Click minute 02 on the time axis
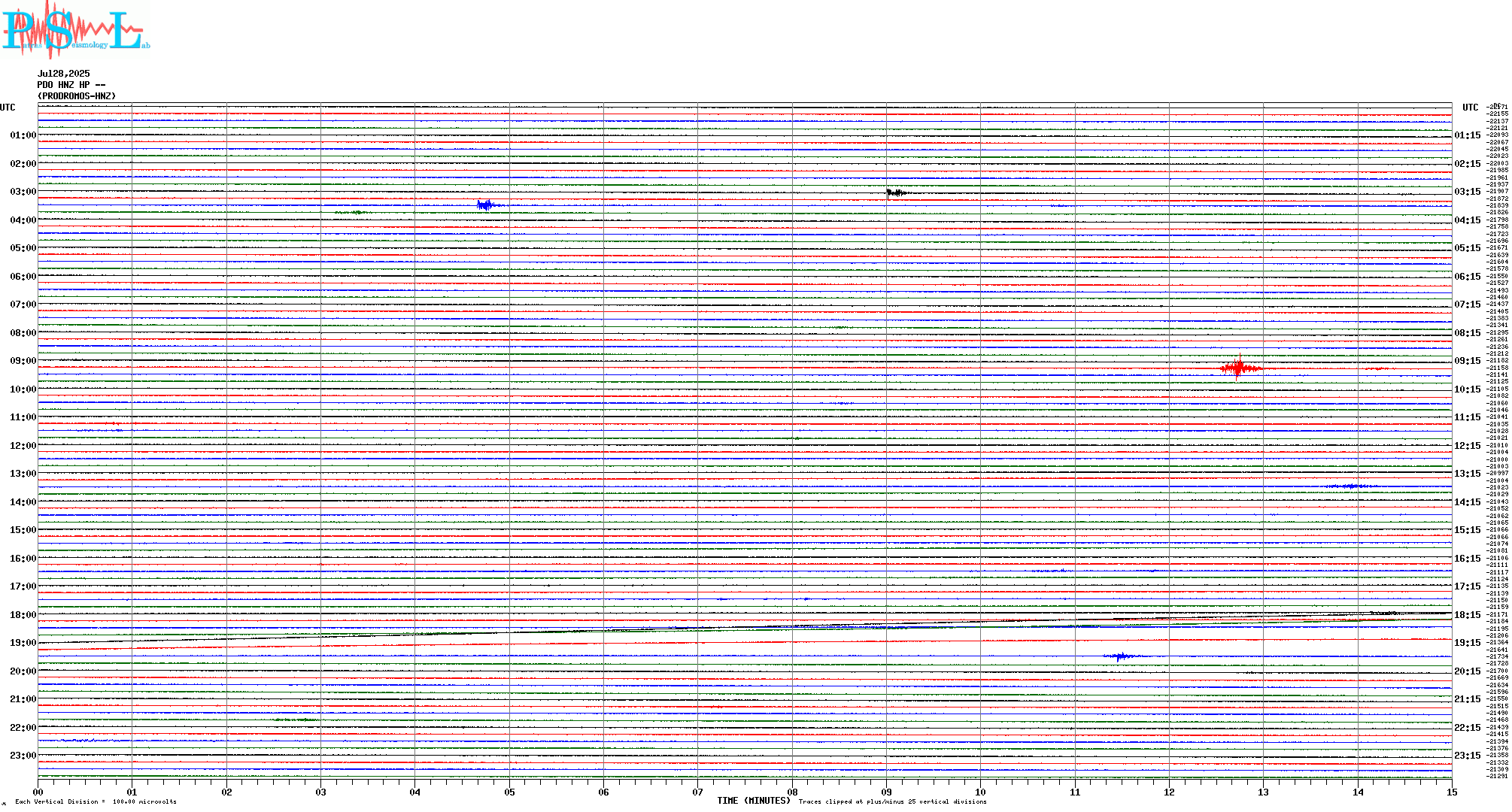 tap(226, 792)
